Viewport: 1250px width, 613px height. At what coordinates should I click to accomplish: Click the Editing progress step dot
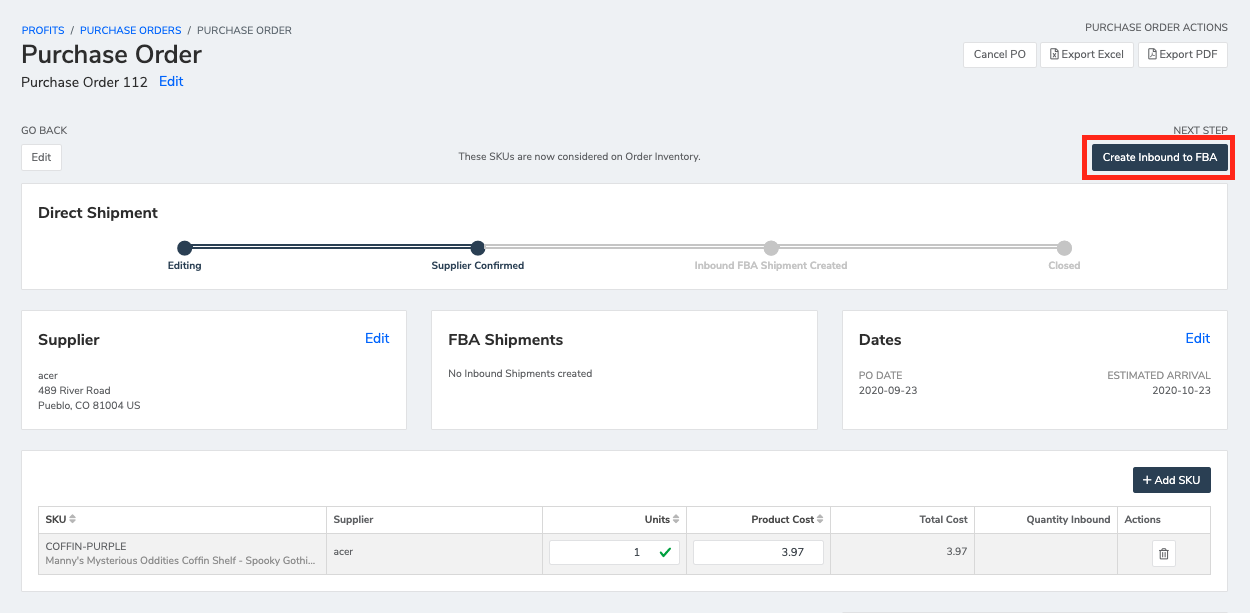click(x=184, y=248)
